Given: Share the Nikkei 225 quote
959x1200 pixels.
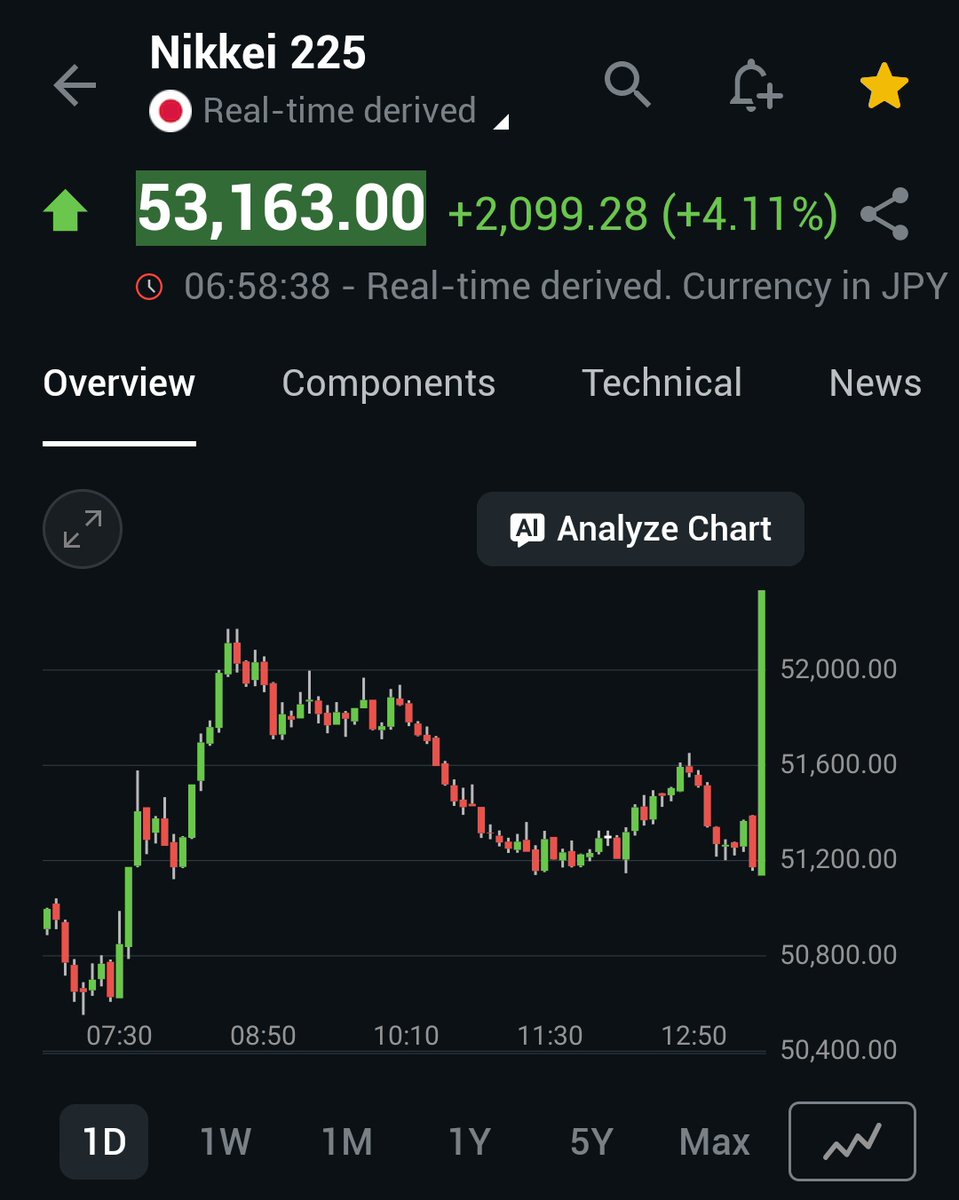Looking at the screenshot, I should [x=885, y=214].
